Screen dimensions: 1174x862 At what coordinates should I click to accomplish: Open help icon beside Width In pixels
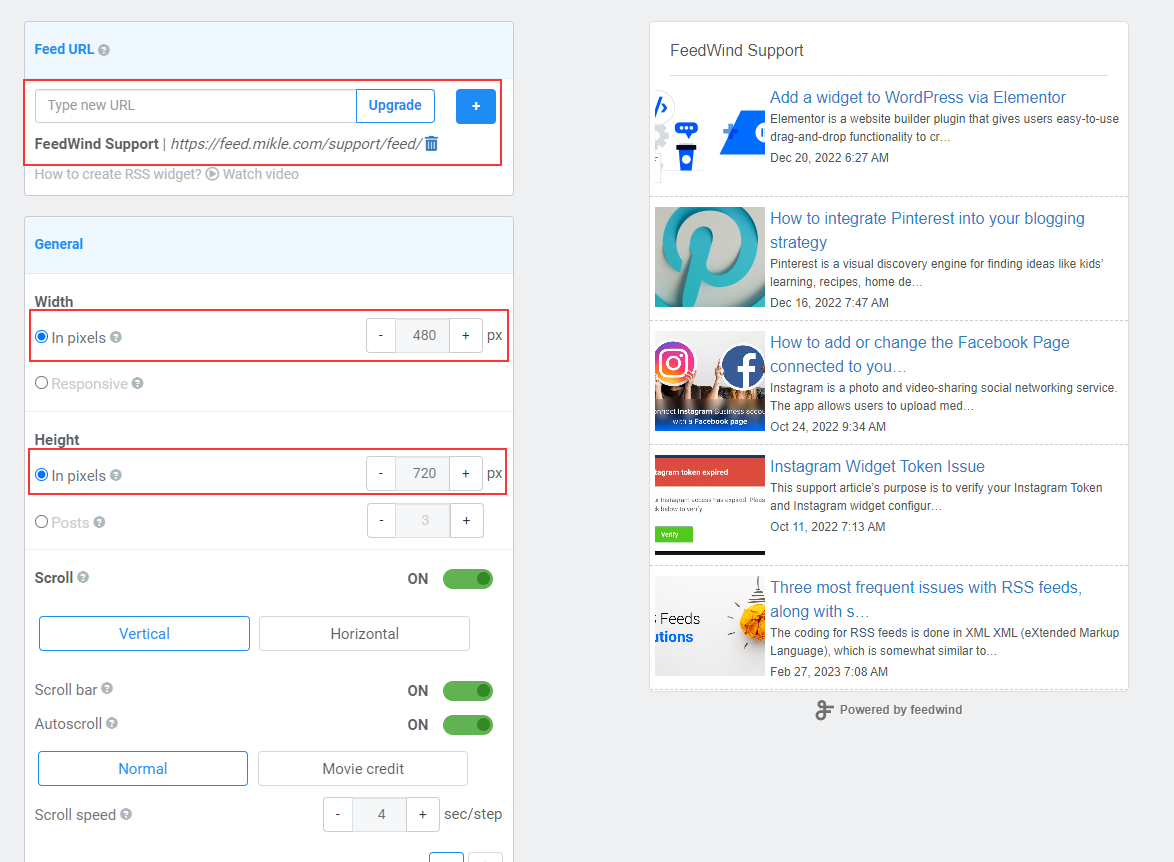(x=116, y=337)
